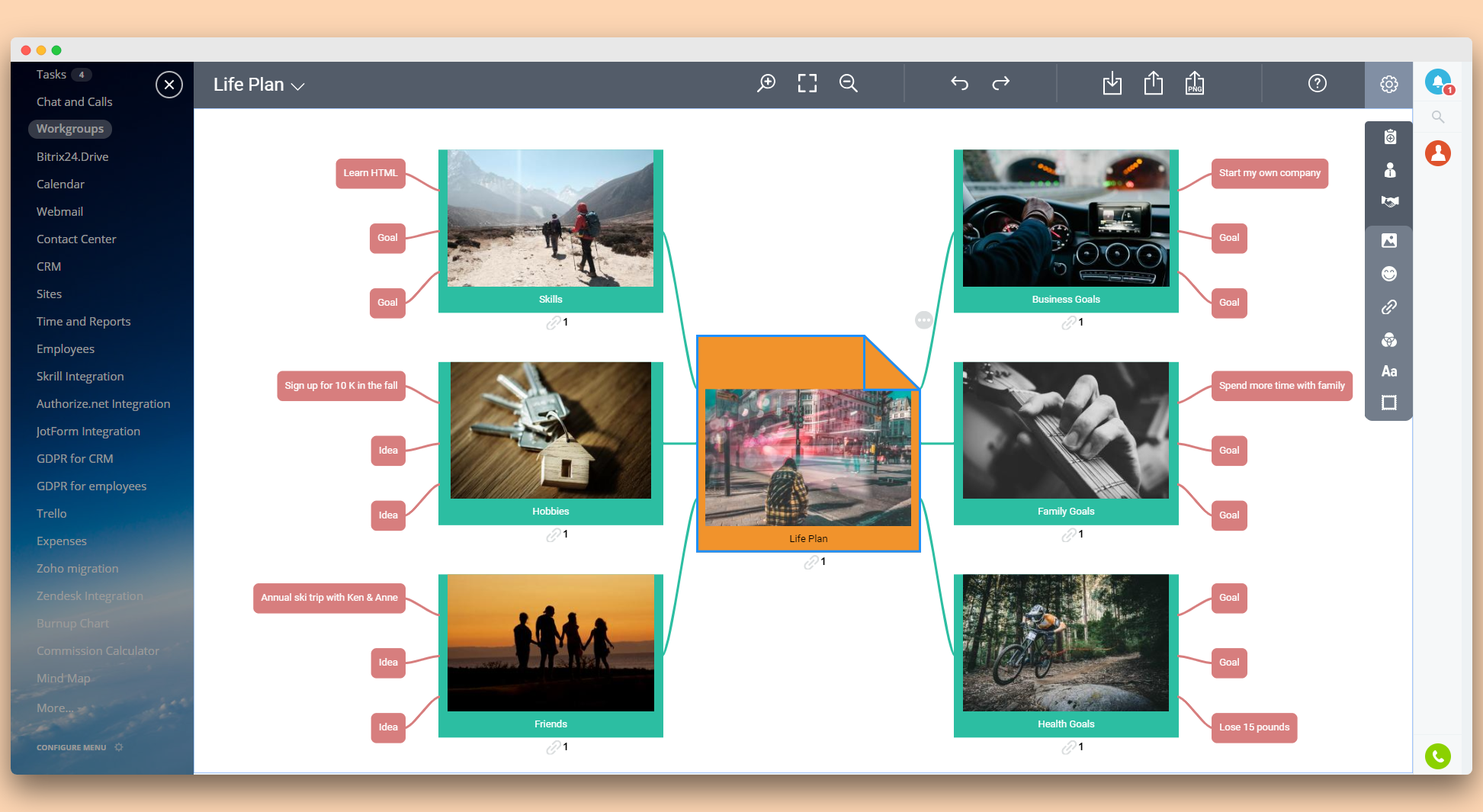Click the fit-to-screen icon
Screen dimensions: 1483x812
807,83
